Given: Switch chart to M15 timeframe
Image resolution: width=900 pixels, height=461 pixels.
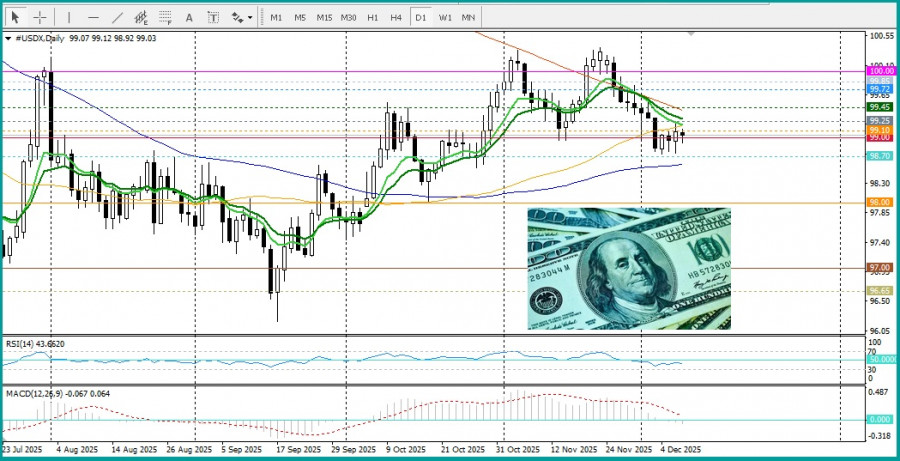Looking at the screenshot, I should click(324, 18).
